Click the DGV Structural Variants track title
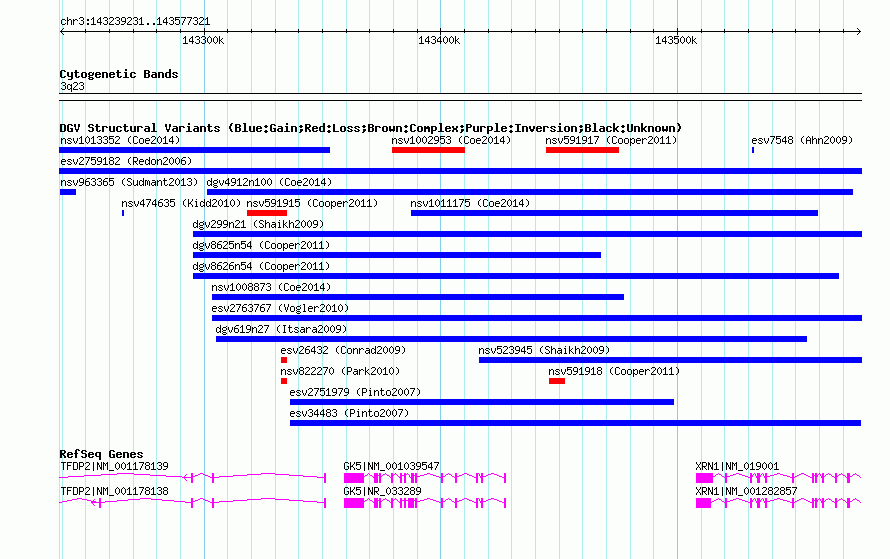Image resolution: width=890 pixels, height=559 pixels. [x=371, y=128]
